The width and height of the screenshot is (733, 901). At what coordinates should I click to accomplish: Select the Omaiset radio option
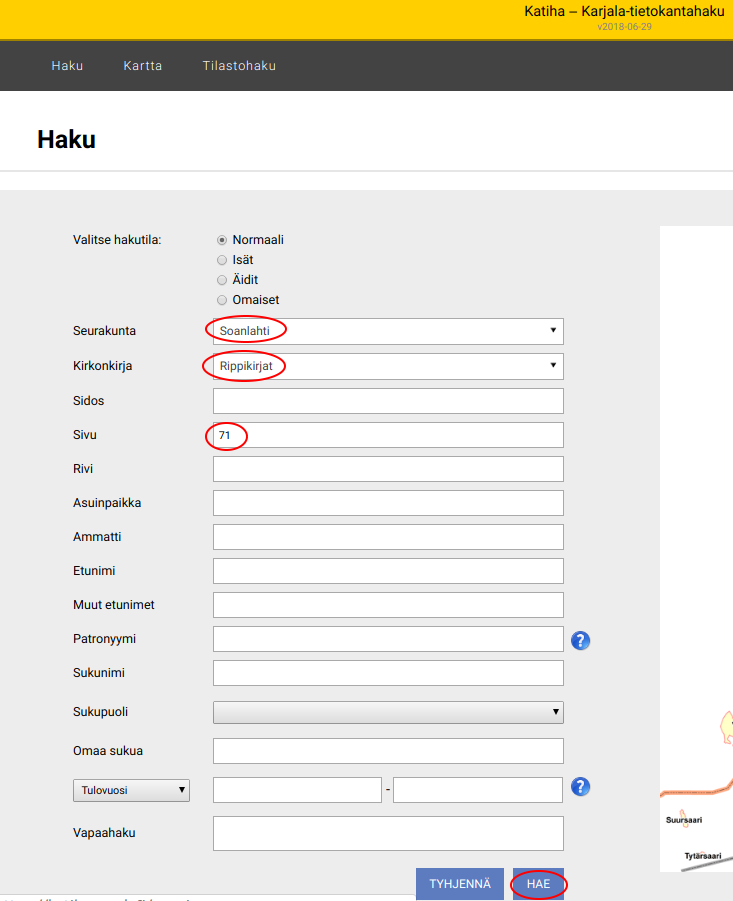(222, 300)
